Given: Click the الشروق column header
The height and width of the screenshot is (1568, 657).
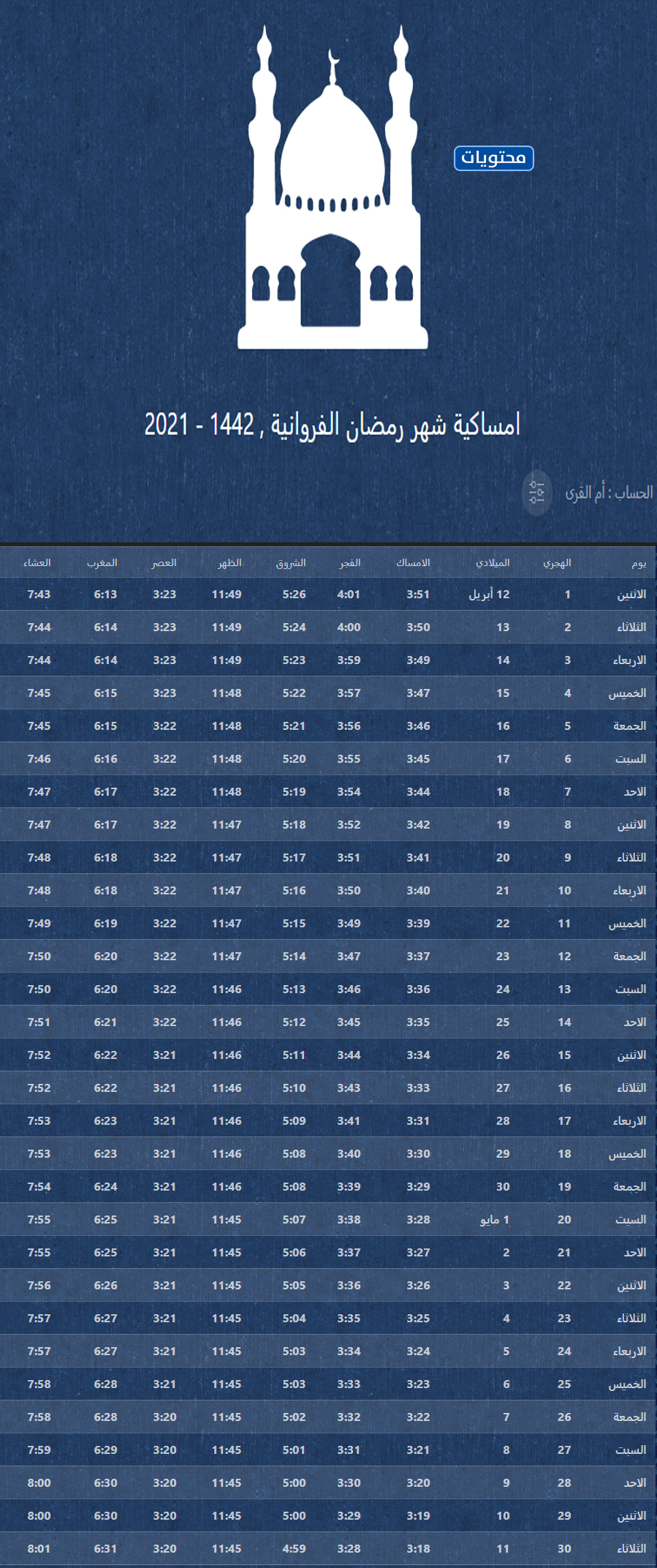Looking at the screenshot, I should 291,562.
